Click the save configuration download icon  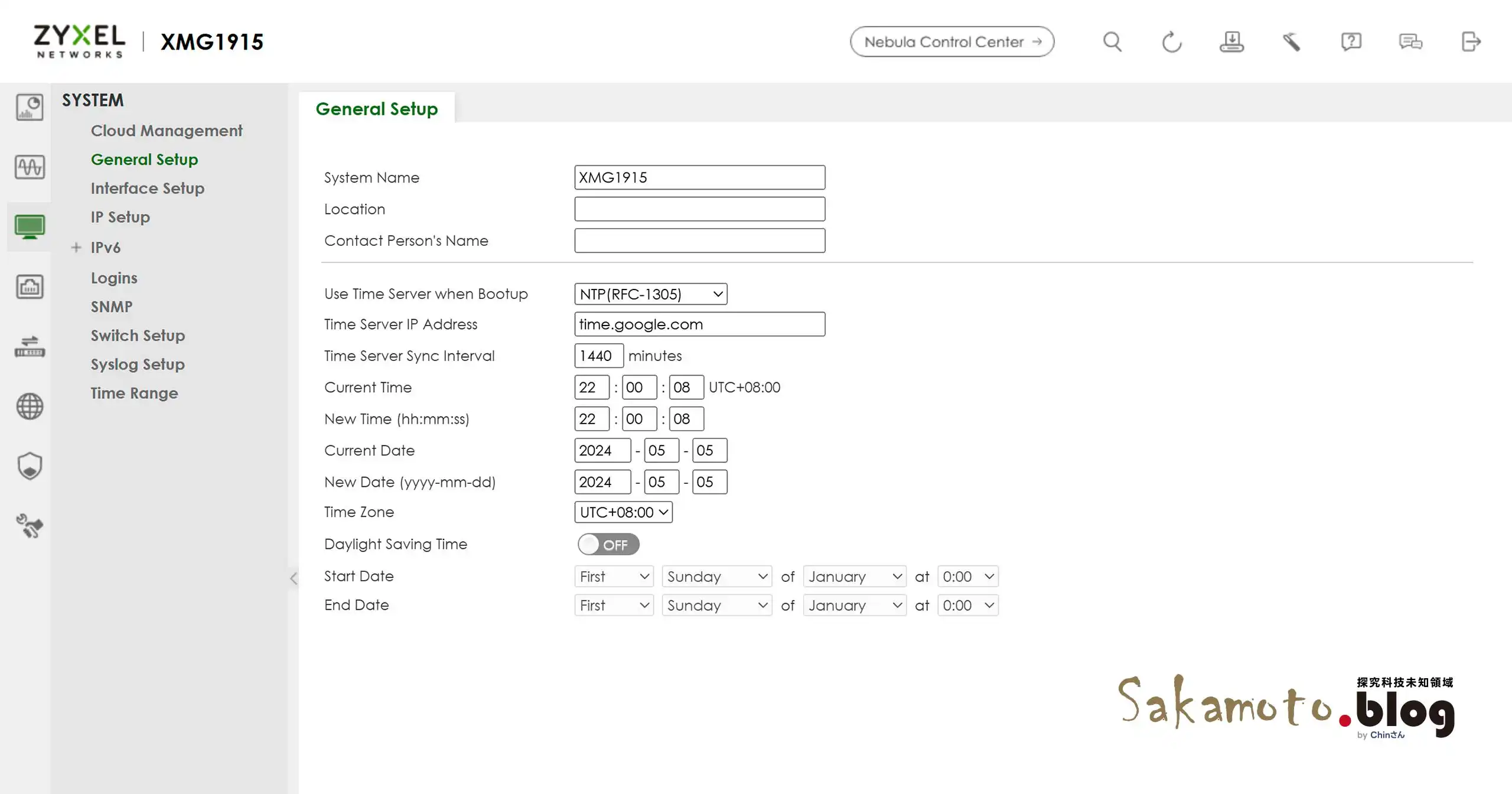pyautogui.click(x=1231, y=42)
